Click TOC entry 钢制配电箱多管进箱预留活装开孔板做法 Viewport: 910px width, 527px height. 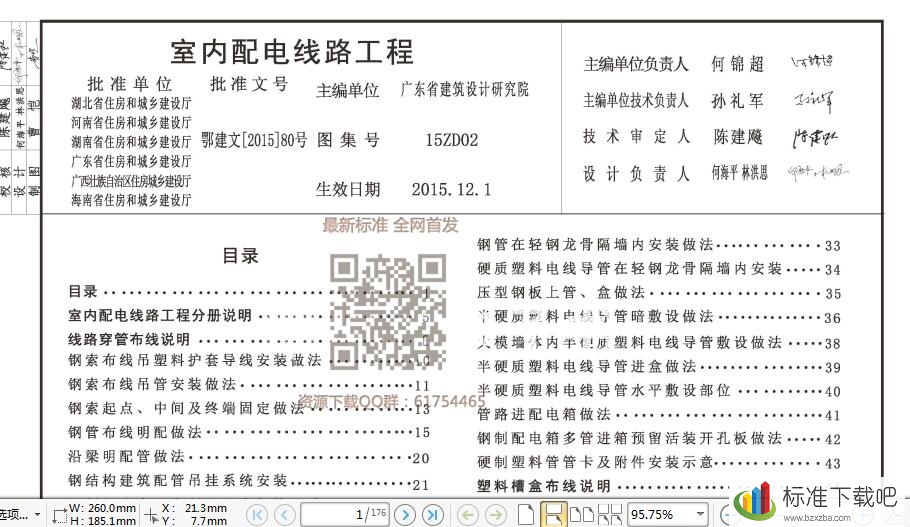659,439
